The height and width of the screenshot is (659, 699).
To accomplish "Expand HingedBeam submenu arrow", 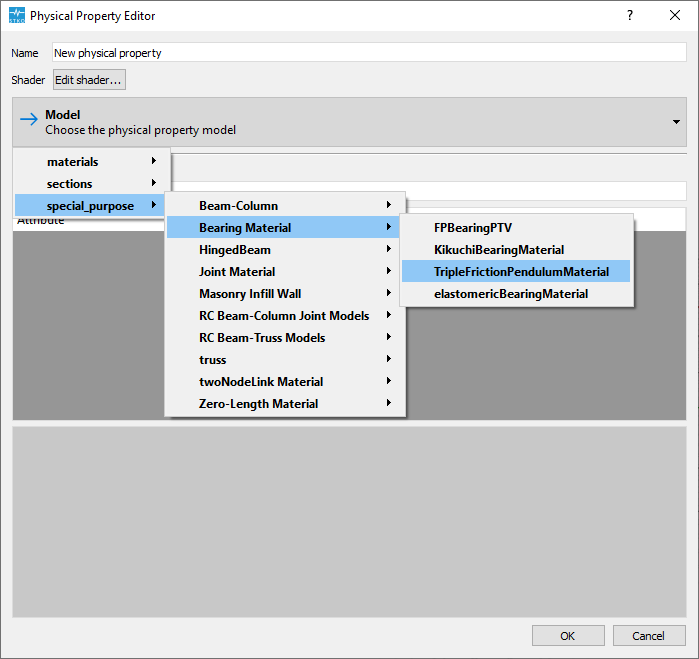I will click(389, 248).
